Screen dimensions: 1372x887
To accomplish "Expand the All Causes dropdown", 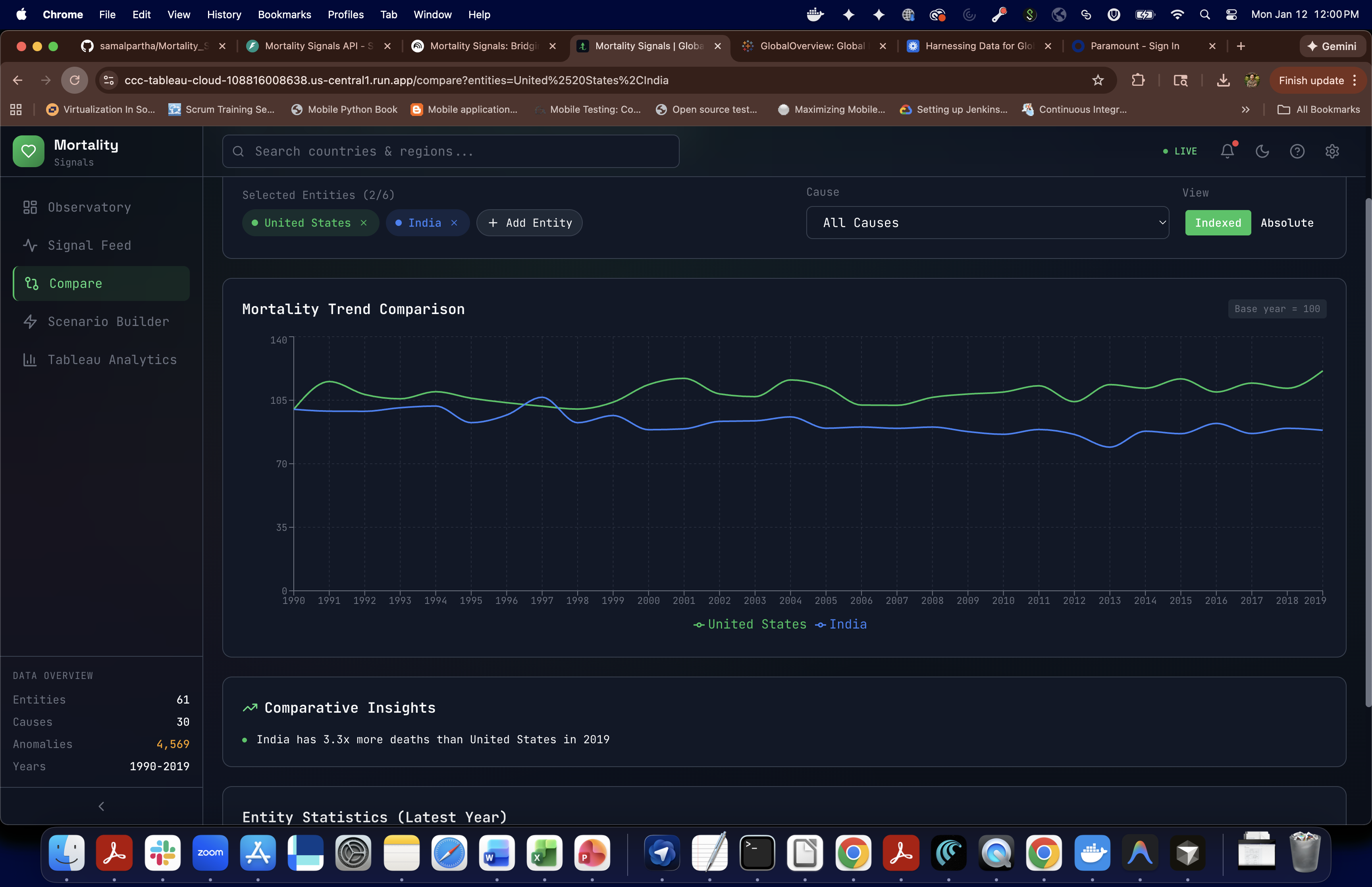I will point(987,223).
